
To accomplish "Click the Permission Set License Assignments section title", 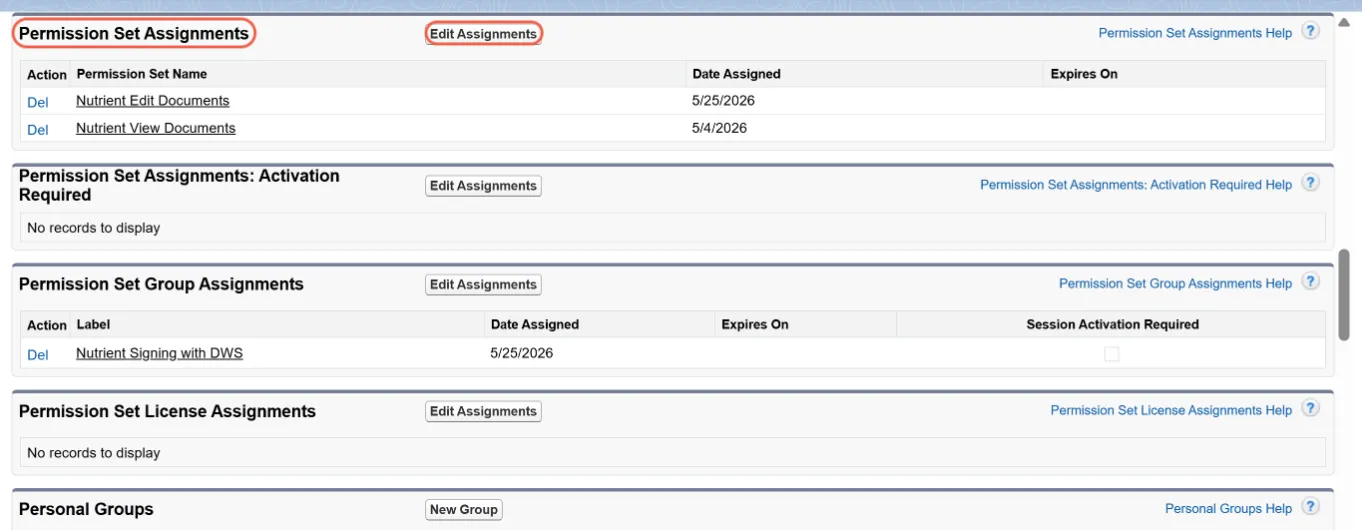I will (x=167, y=412).
